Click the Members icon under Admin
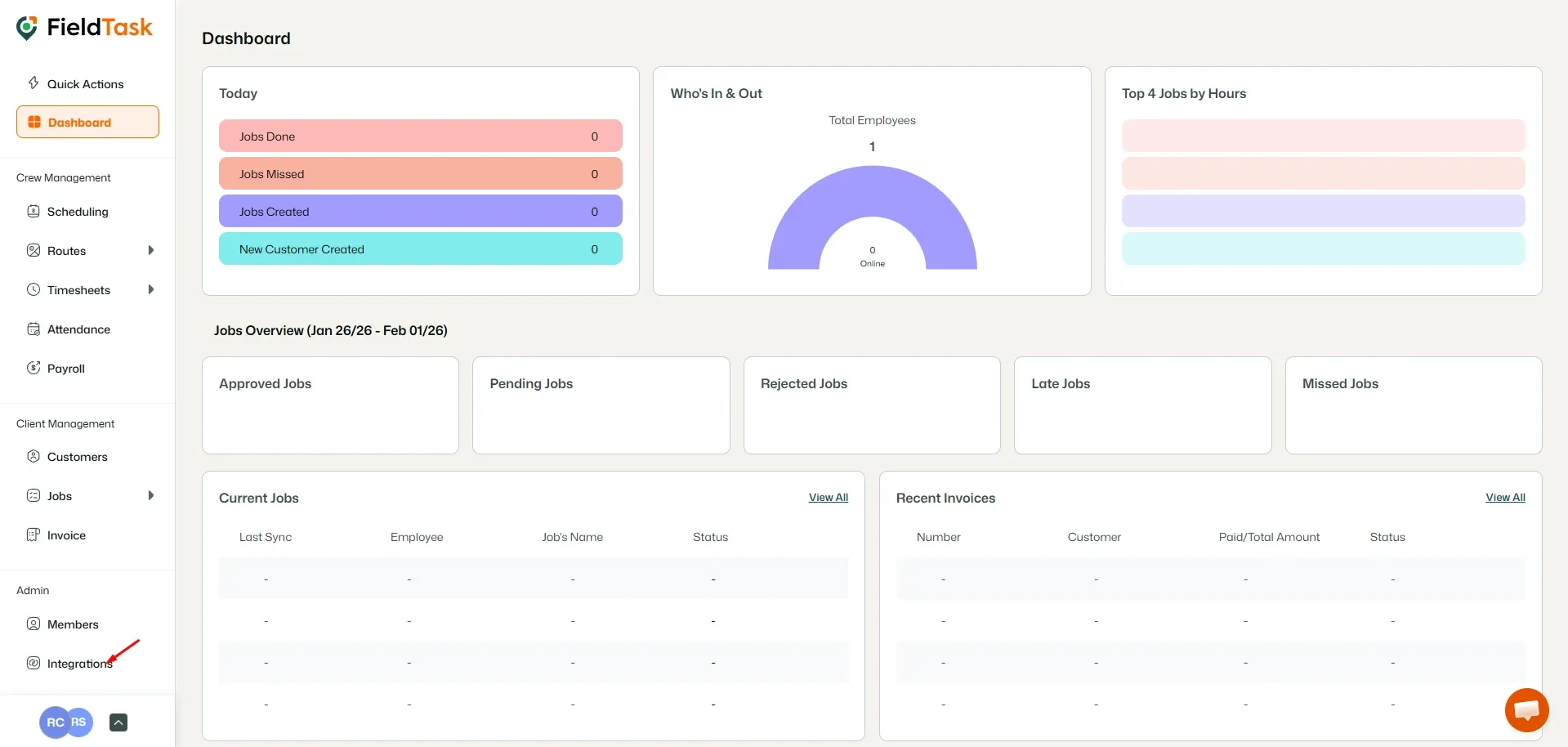The image size is (1568, 747). [x=33, y=624]
